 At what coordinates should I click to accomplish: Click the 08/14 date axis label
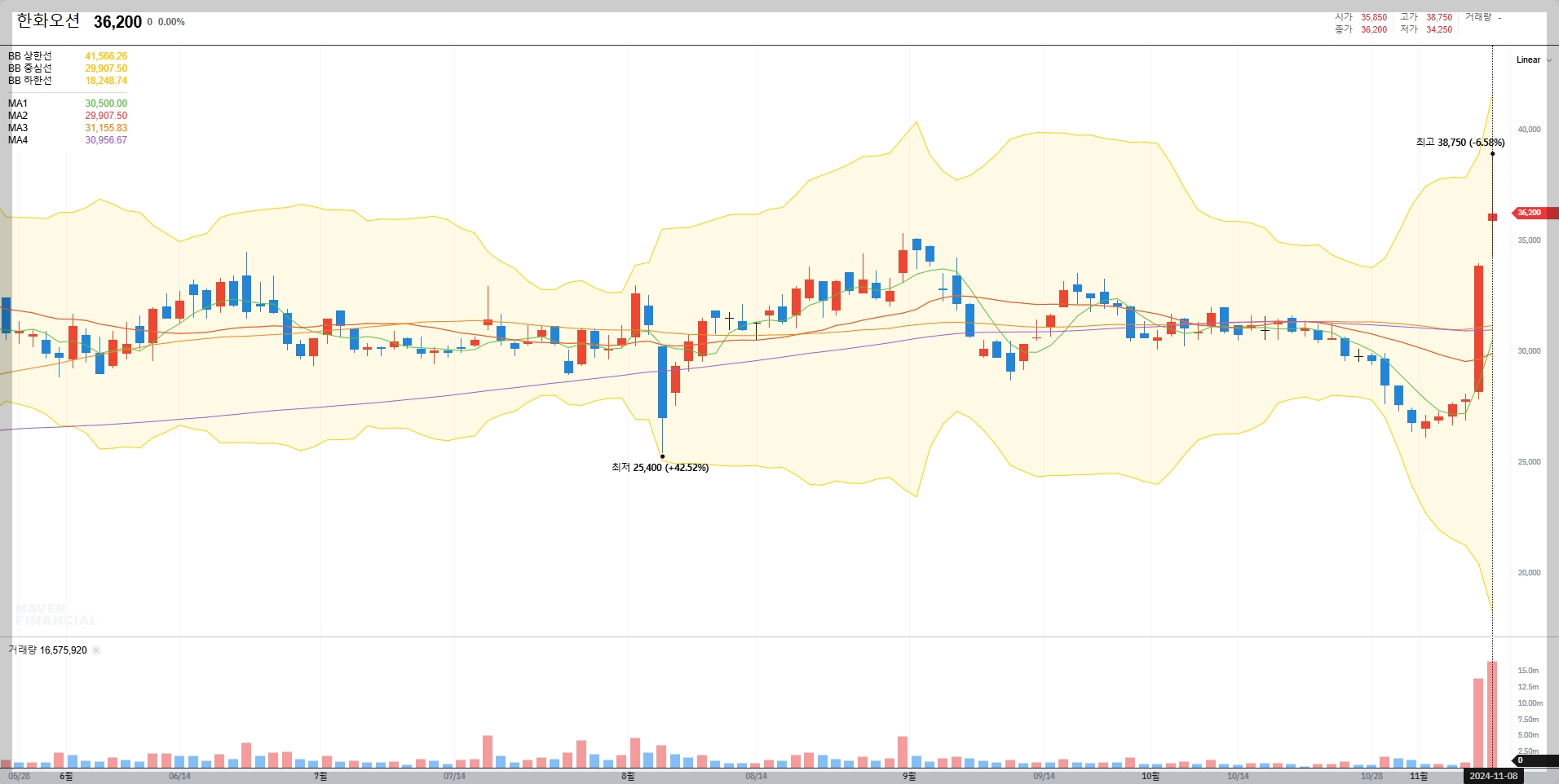756,776
